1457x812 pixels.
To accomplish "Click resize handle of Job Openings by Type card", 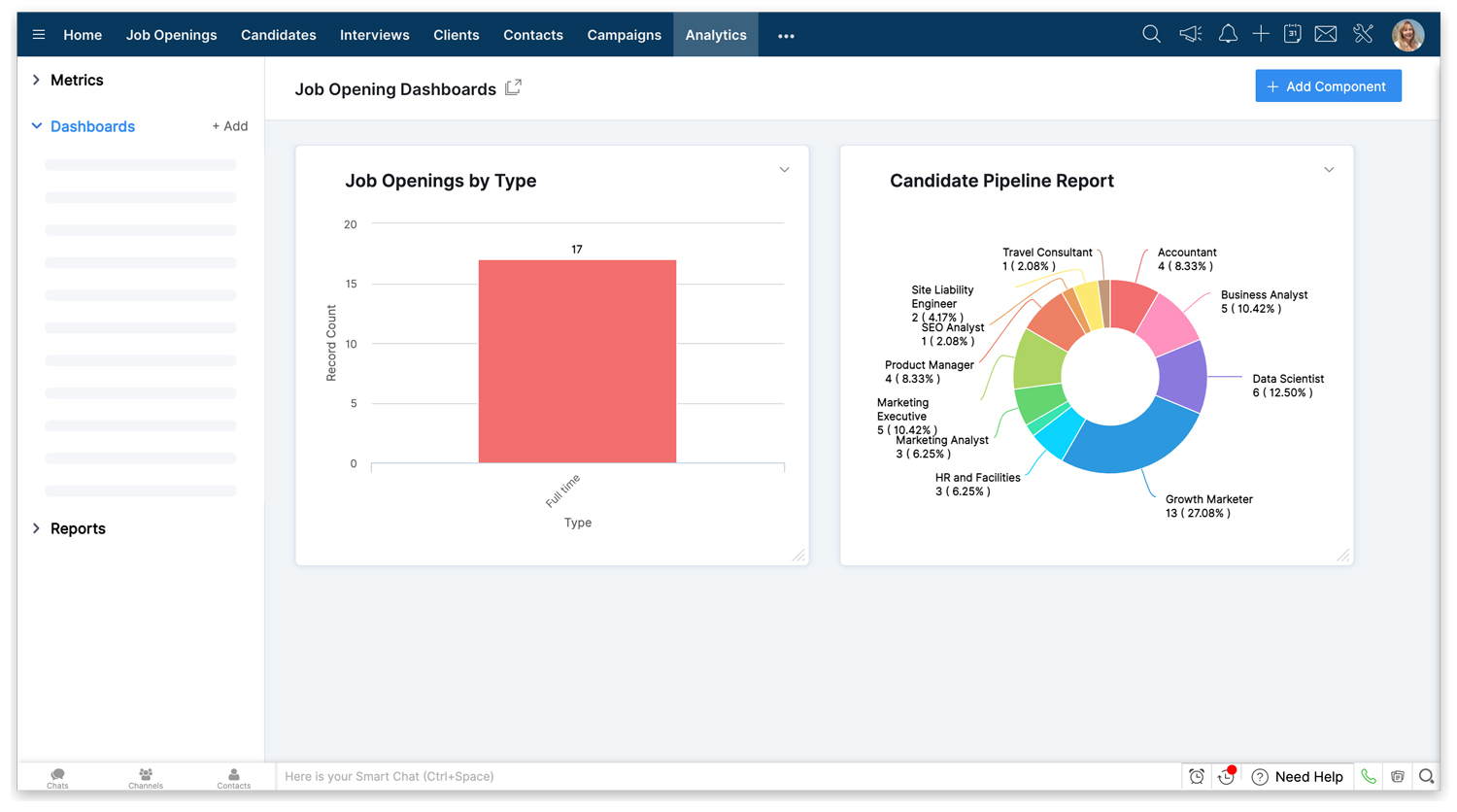I will click(798, 556).
